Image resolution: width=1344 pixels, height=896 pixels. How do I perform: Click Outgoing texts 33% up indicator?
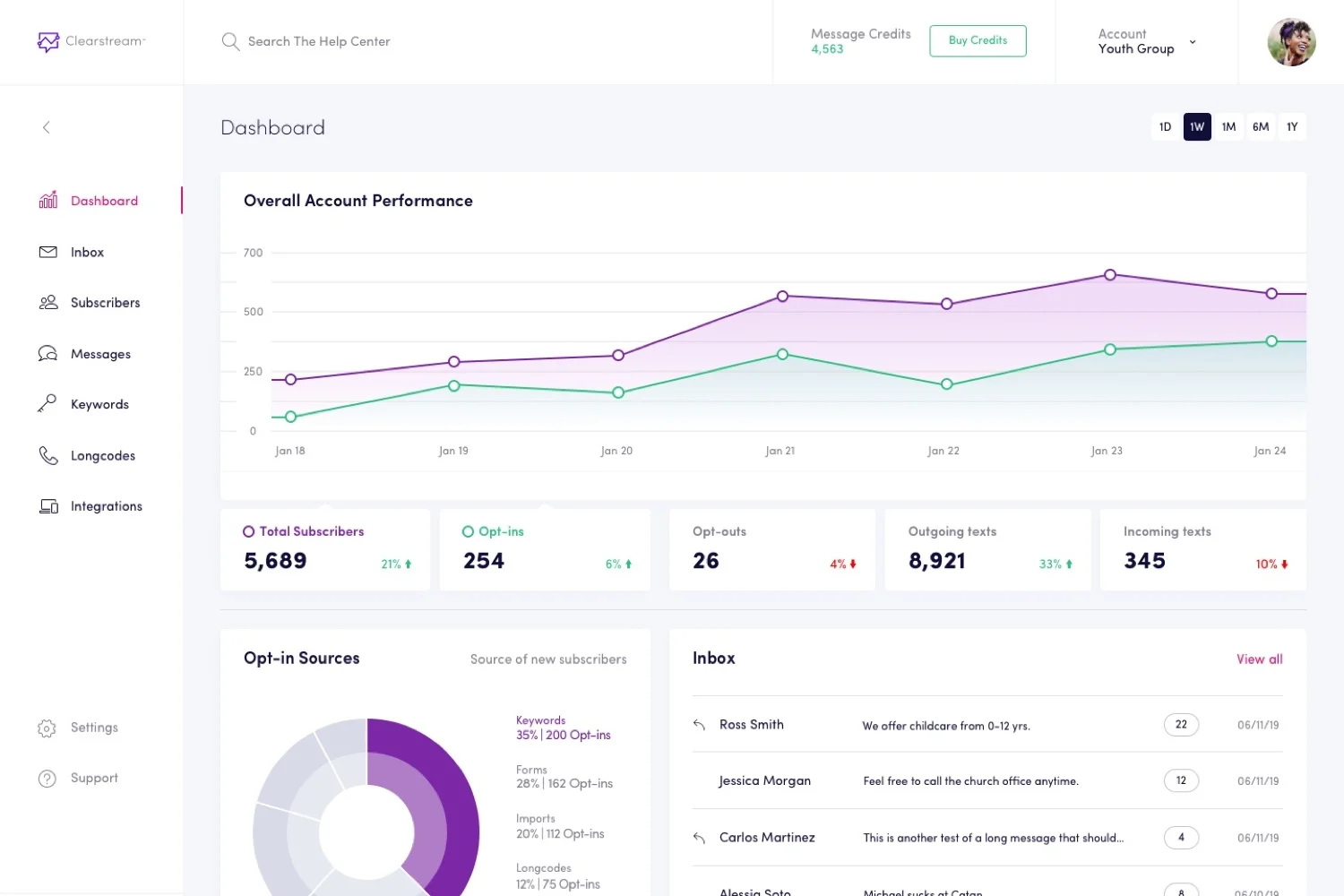coord(1055,564)
